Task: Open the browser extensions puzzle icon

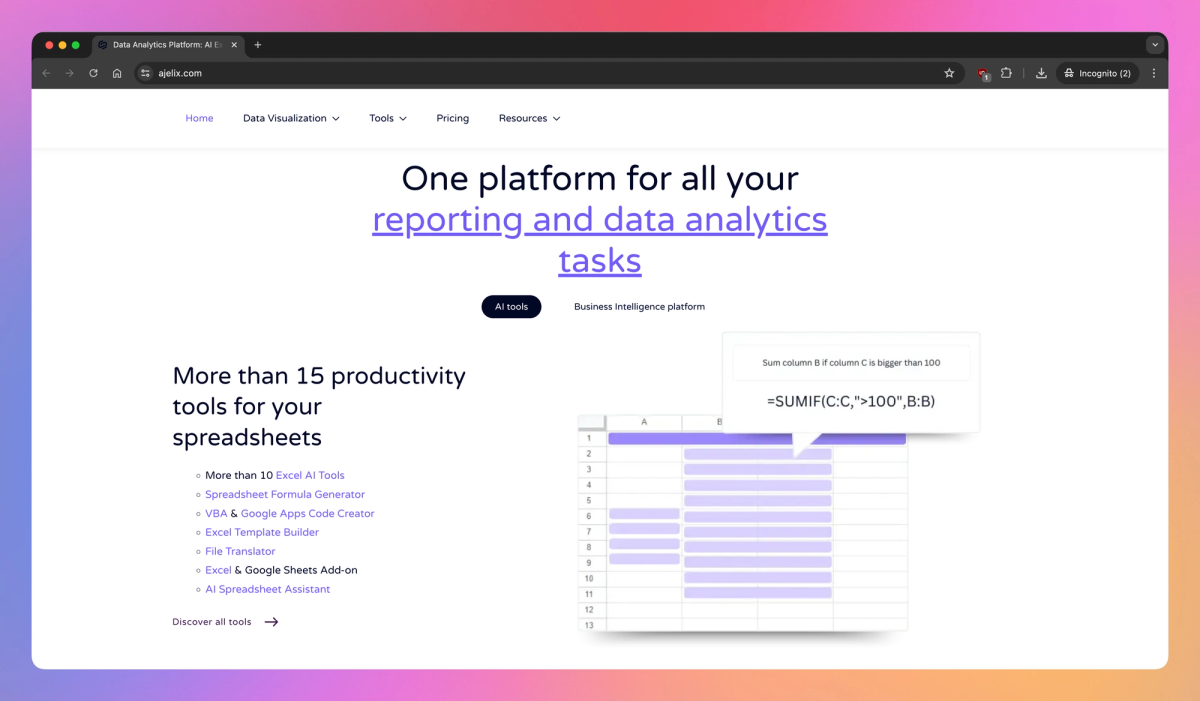Action: click(x=1006, y=72)
